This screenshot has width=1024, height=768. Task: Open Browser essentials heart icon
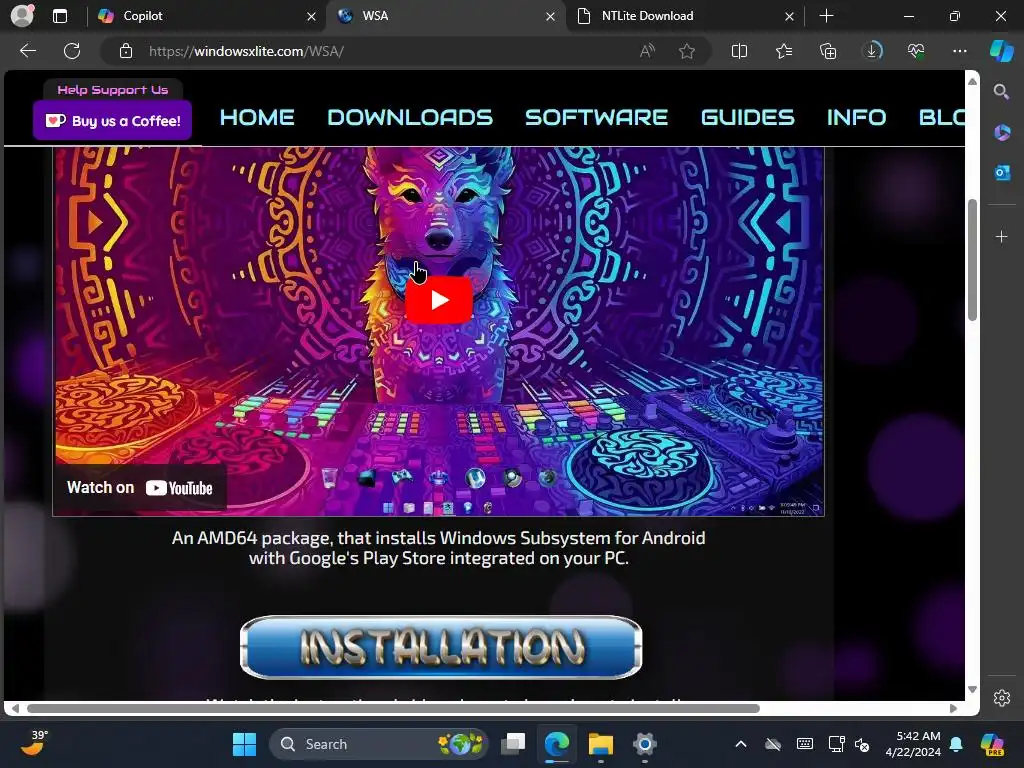(x=916, y=51)
